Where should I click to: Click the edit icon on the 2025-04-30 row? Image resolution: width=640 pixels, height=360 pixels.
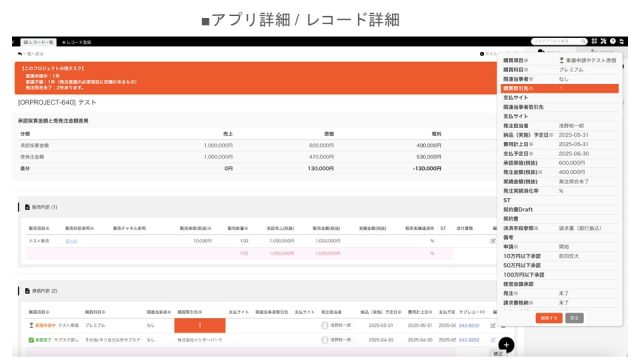tap(493, 340)
